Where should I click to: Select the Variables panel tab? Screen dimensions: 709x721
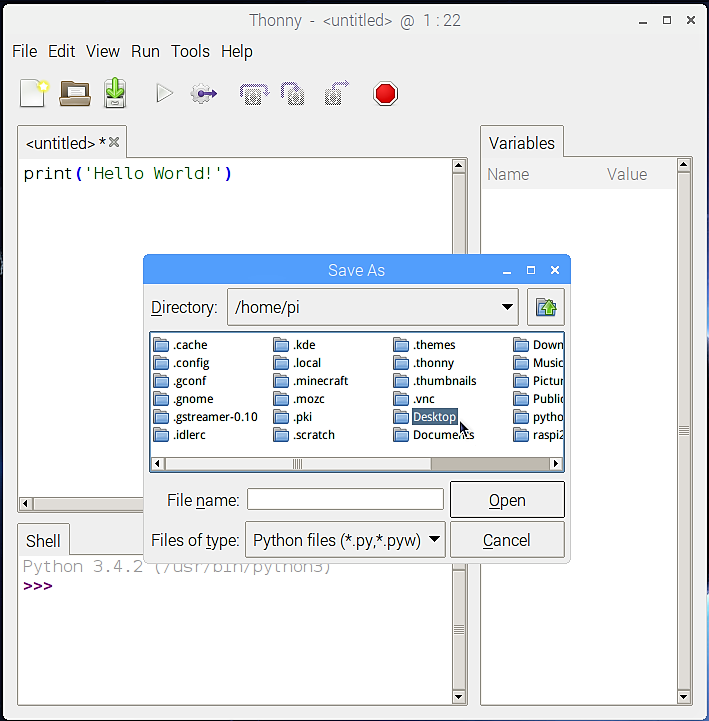522,143
